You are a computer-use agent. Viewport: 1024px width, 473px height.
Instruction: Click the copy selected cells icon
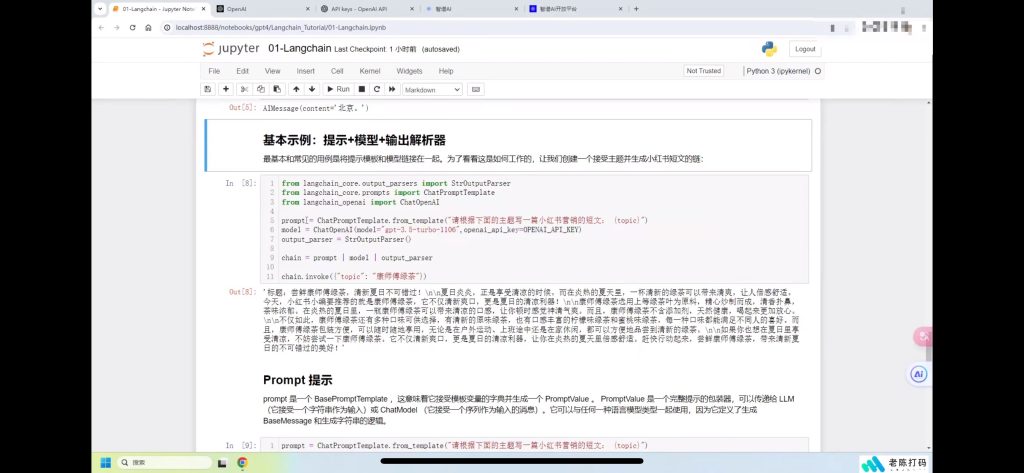click(x=261, y=89)
